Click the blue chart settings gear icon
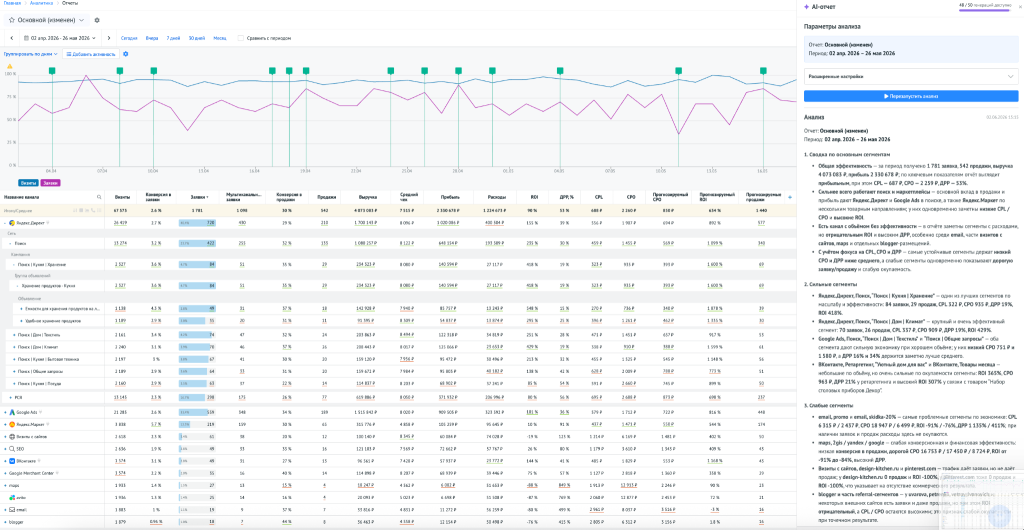 [x=126, y=54]
